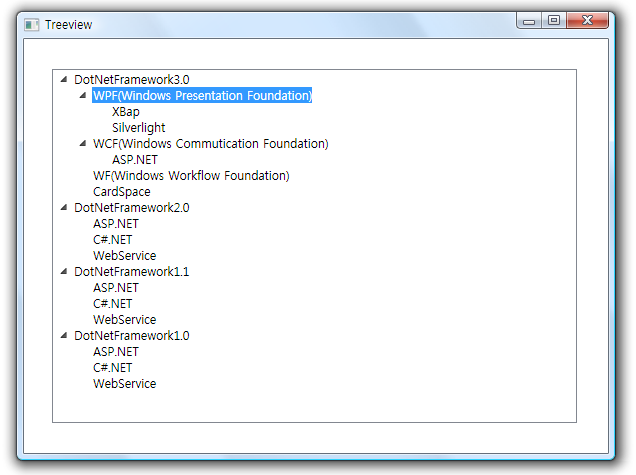Select WPF(Windows Presentation Foundation) item
Screen dimensions: 636x475
click(202, 95)
